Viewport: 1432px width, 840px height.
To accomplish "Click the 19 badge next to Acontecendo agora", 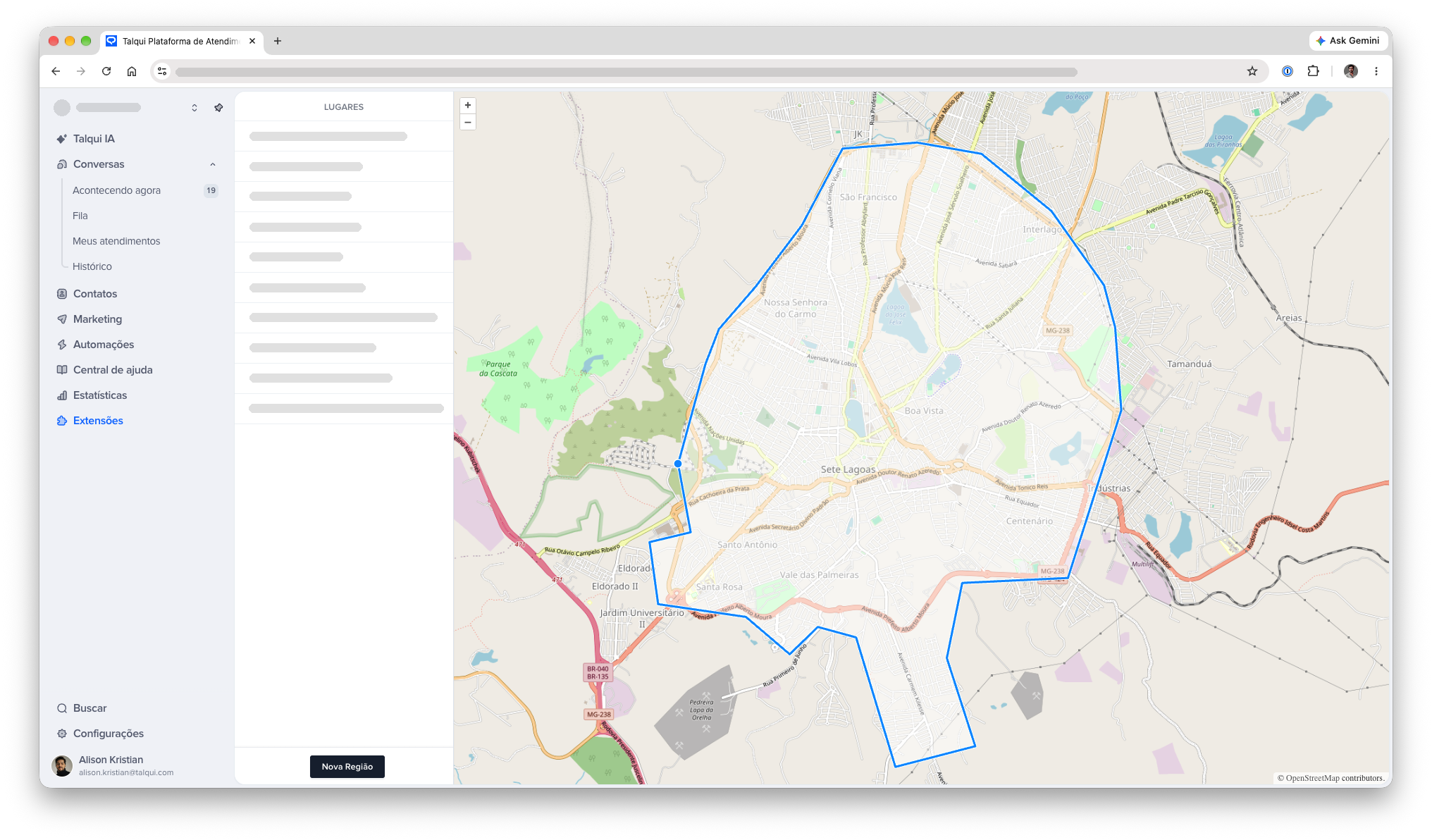I will click(x=211, y=190).
